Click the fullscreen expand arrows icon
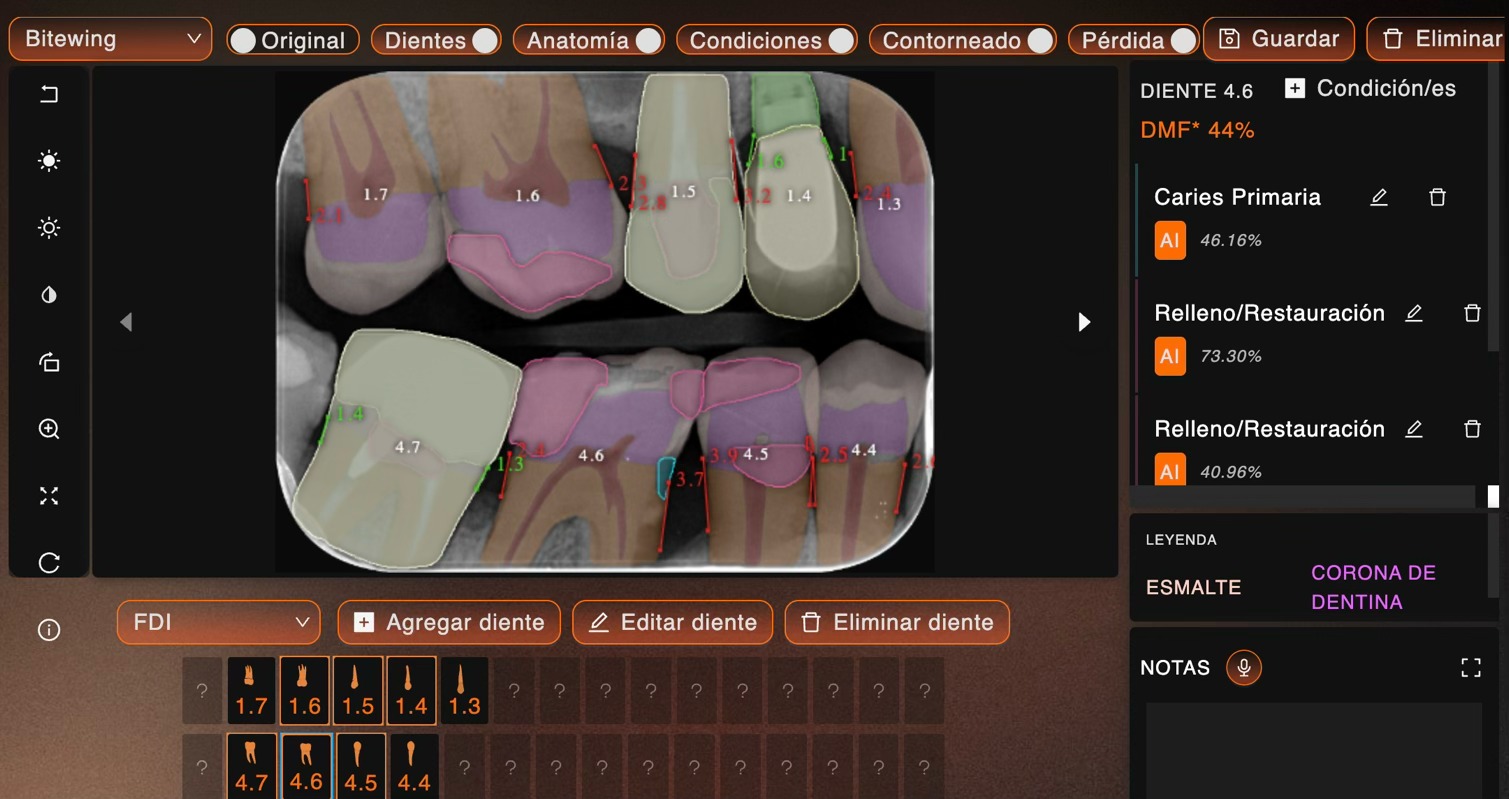The height and width of the screenshot is (799, 1509). (49, 496)
